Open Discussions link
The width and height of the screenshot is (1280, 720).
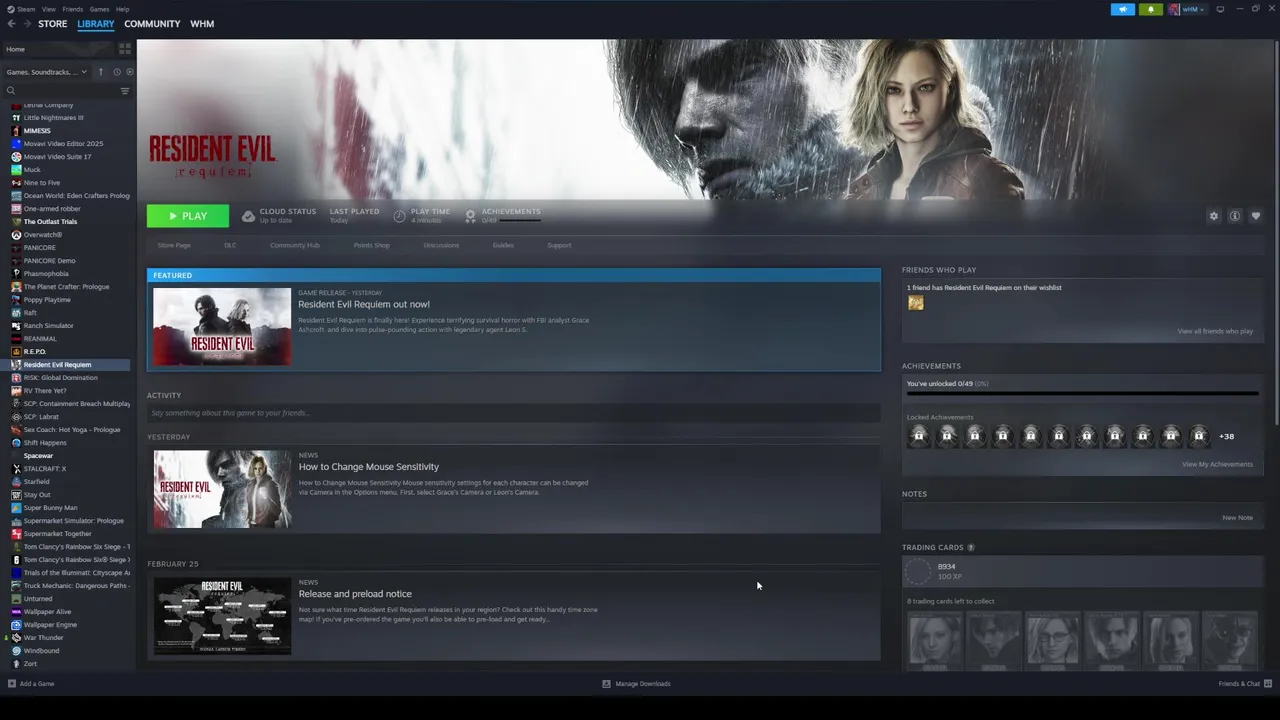(441, 245)
